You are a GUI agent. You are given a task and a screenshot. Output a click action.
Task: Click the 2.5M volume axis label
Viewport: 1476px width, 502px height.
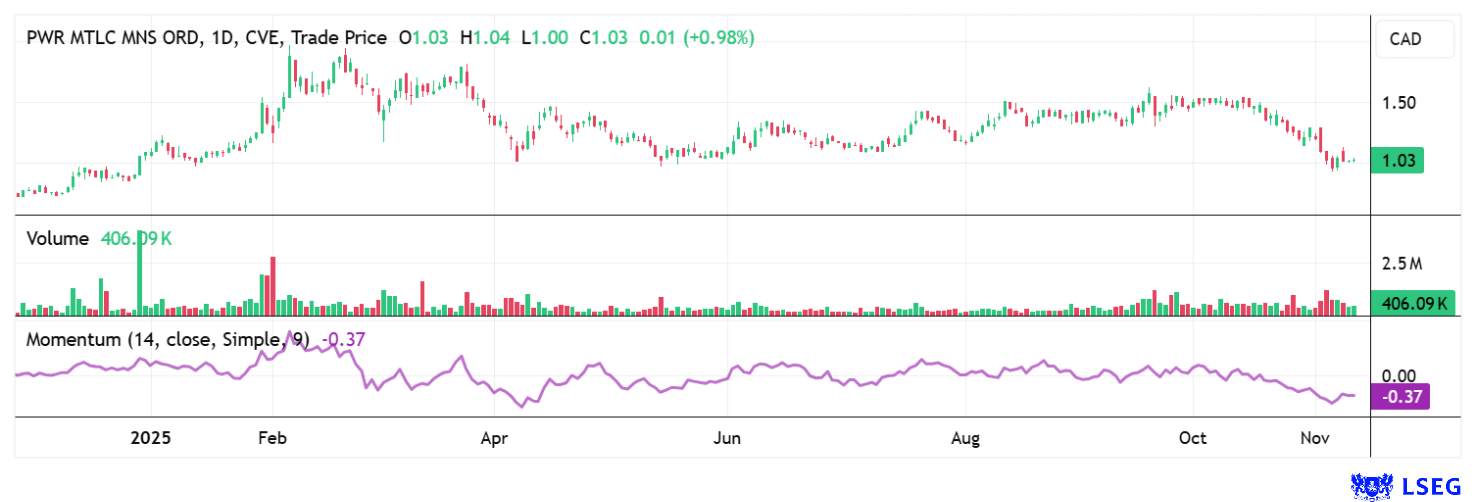click(x=1401, y=264)
